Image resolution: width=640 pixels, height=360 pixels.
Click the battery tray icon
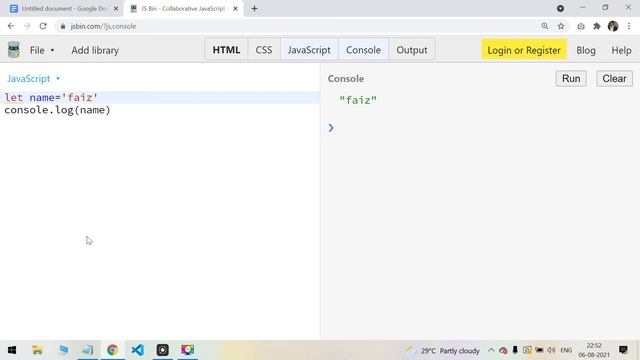click(x=539, y=350)
